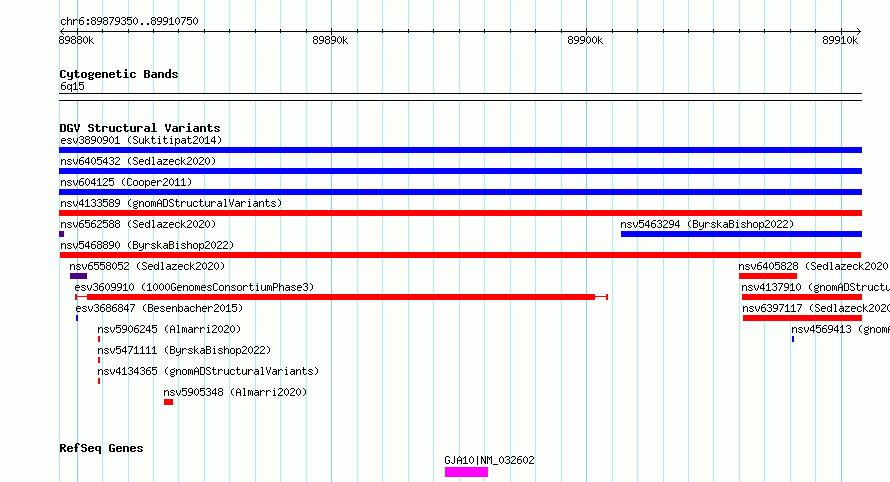Click the nsv6405828 (Sedlazeck2020 label

tap(813, 266)
